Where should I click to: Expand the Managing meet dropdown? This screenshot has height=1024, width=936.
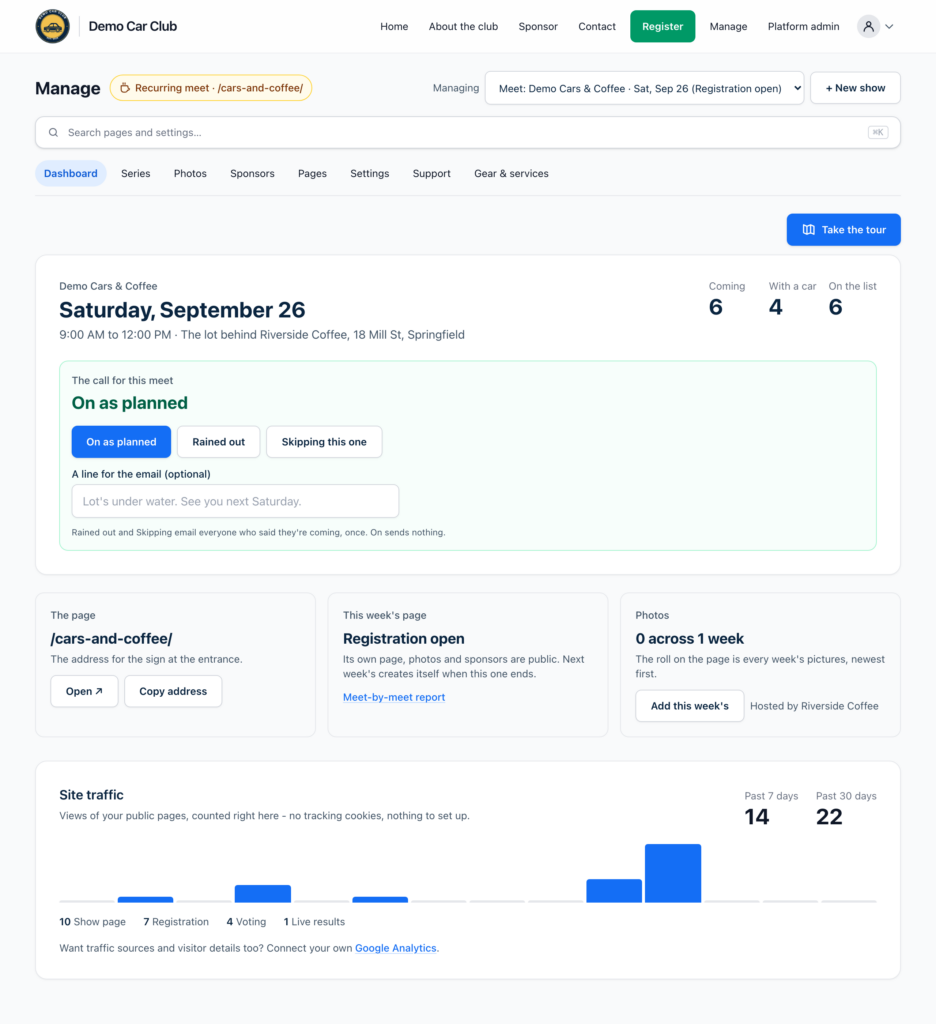645,88
